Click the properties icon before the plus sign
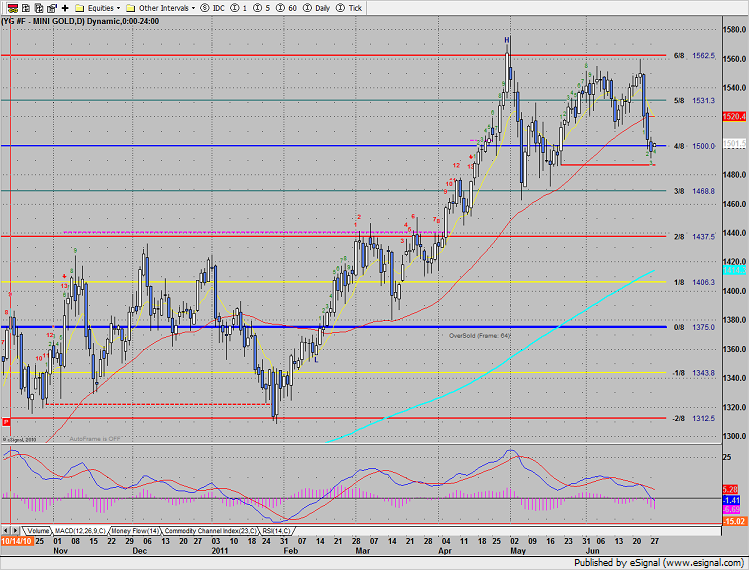This screenshot has height=570, width=749. (x=52, y=8)
